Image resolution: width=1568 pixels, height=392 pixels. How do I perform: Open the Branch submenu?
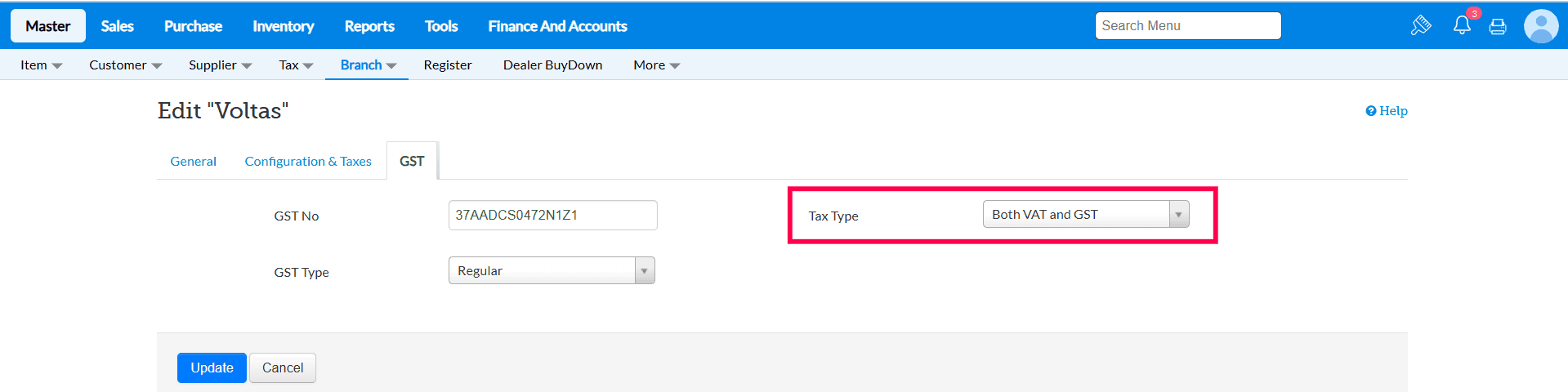click(368, 65)
